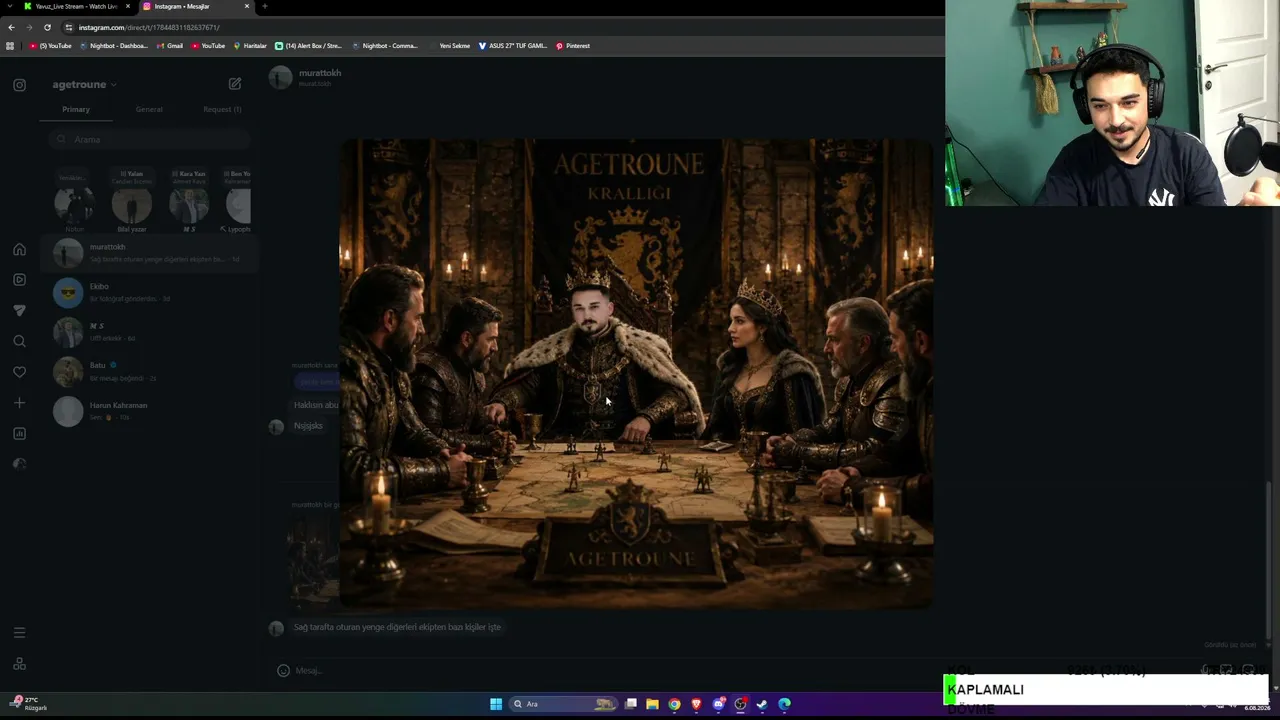Image resolution: width=1280 pixels, height=720 pixels.
Task: Open Brave browser from the taskbar
Action: coord(696,704)
